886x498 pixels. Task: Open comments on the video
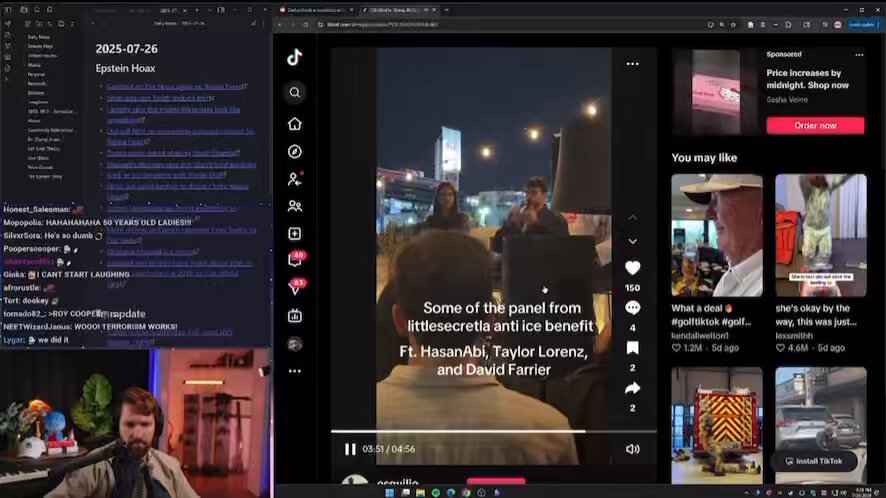(x=632, y=308)
